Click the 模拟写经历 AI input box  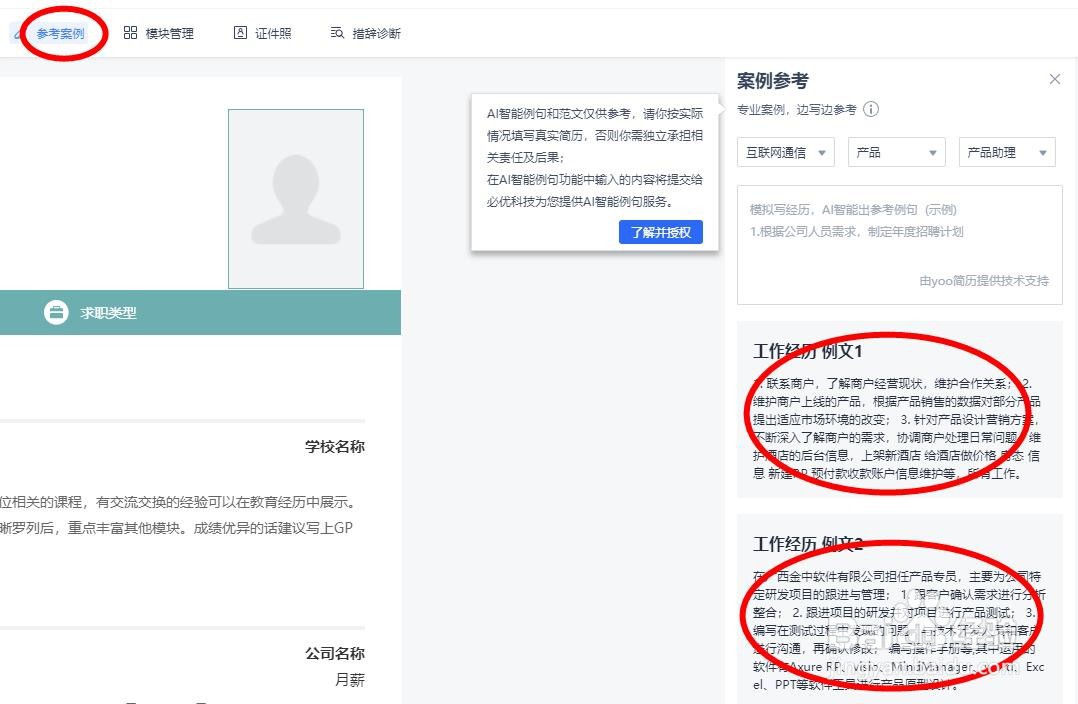(900, 244)
